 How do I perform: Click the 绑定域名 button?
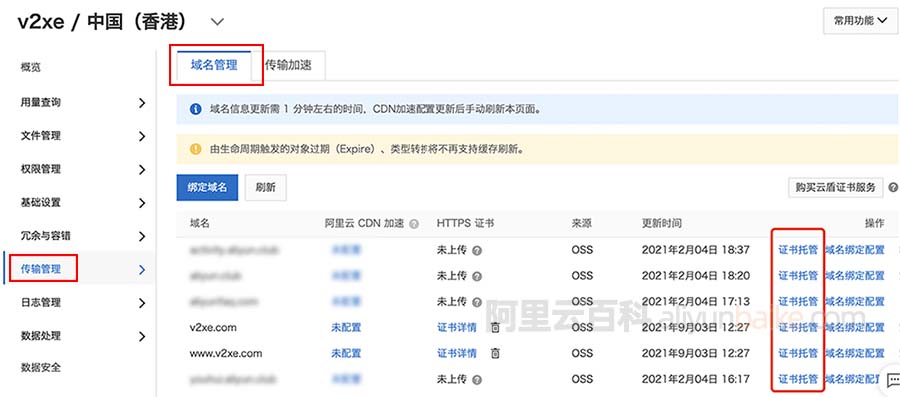pyautogui.click(x=207, y=188)
